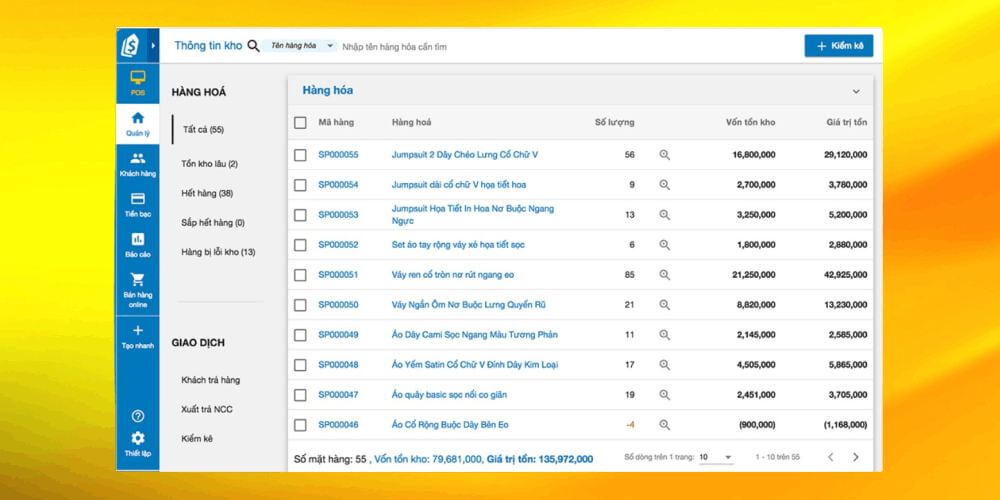Select Hàng bị lỗi kho (13) filter
The width and height of the screenshot is (1000, 500).
click(x=218, y=252)
